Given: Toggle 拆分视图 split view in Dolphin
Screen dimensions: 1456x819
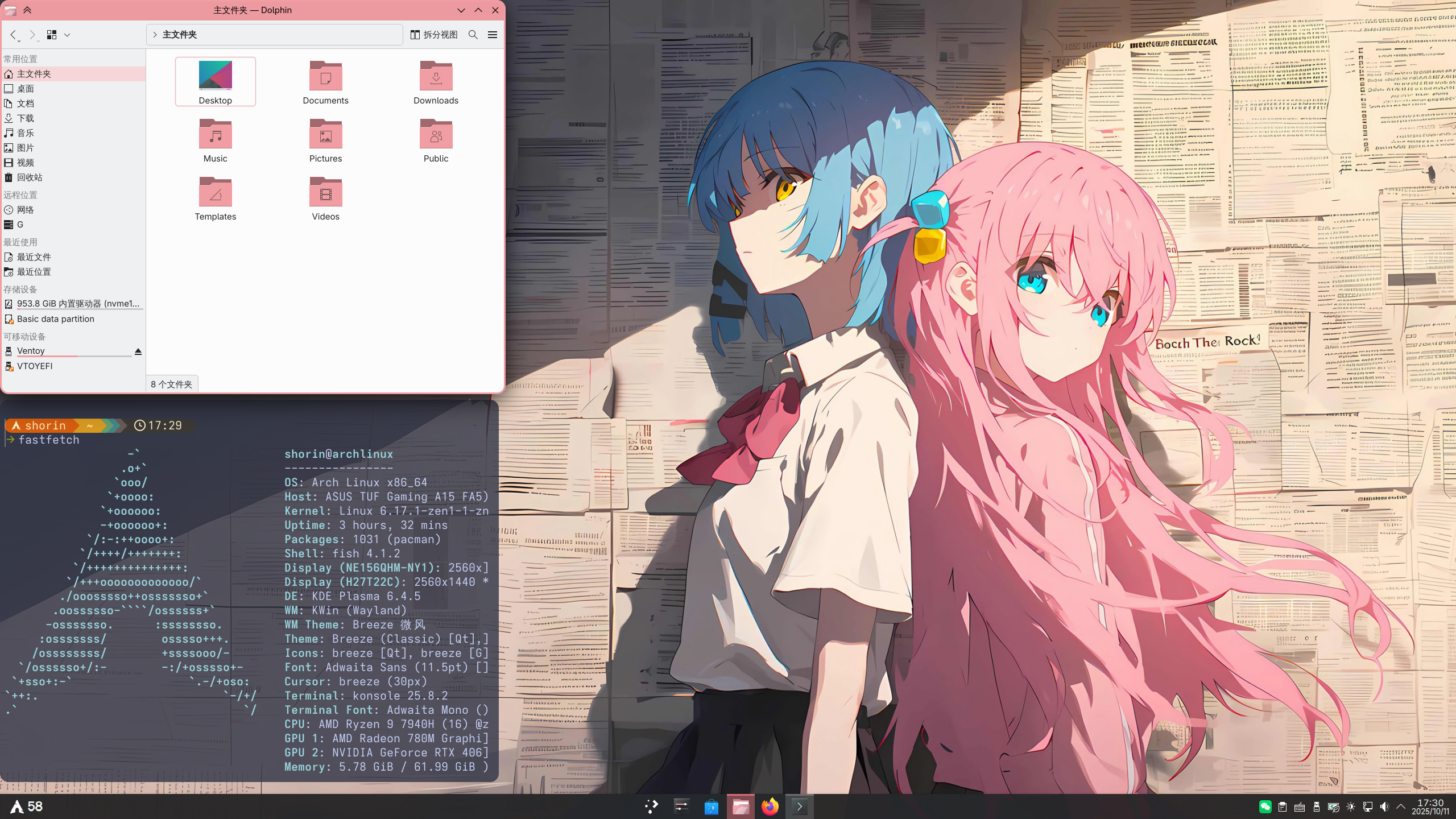Looking at the screenshot, I should pos(434,35).
